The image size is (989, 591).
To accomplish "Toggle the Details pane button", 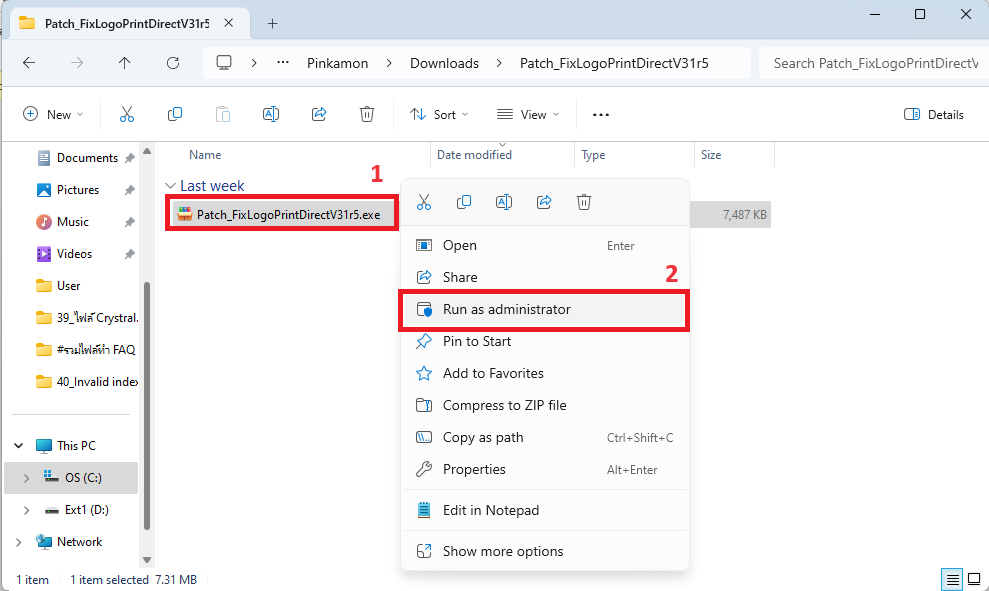I will (x=933, y=115).
